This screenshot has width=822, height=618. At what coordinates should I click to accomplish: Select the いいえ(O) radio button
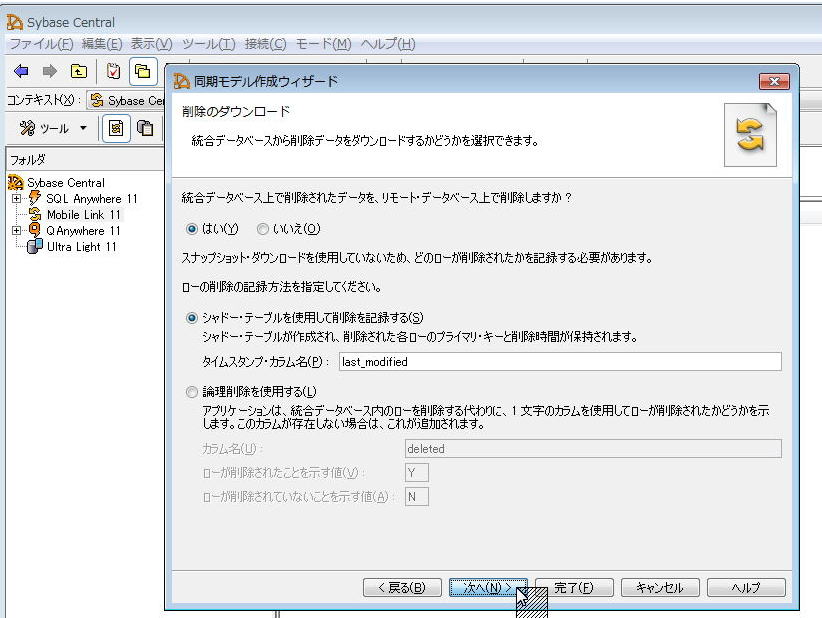click(x=263, y=229)
